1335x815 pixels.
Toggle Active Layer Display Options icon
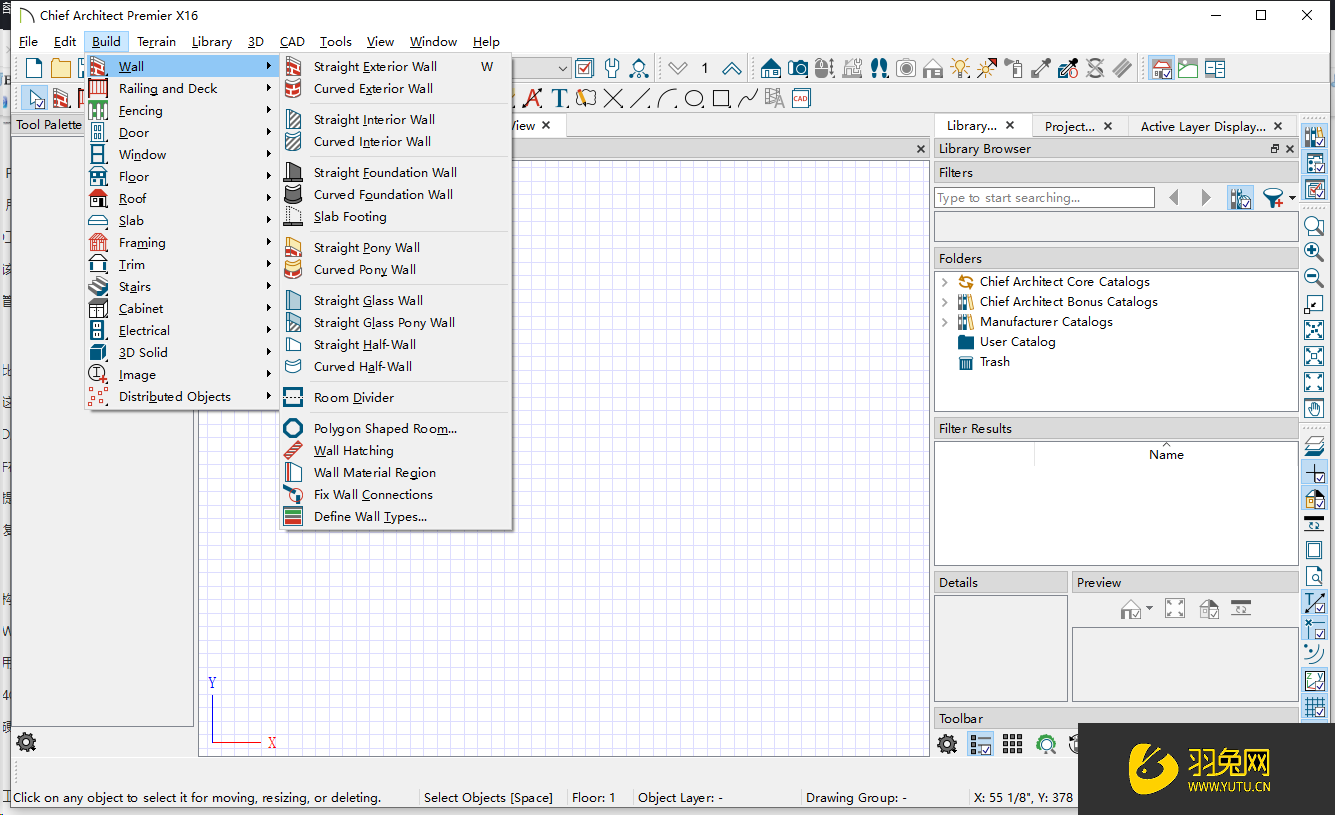coord(1314,190)
